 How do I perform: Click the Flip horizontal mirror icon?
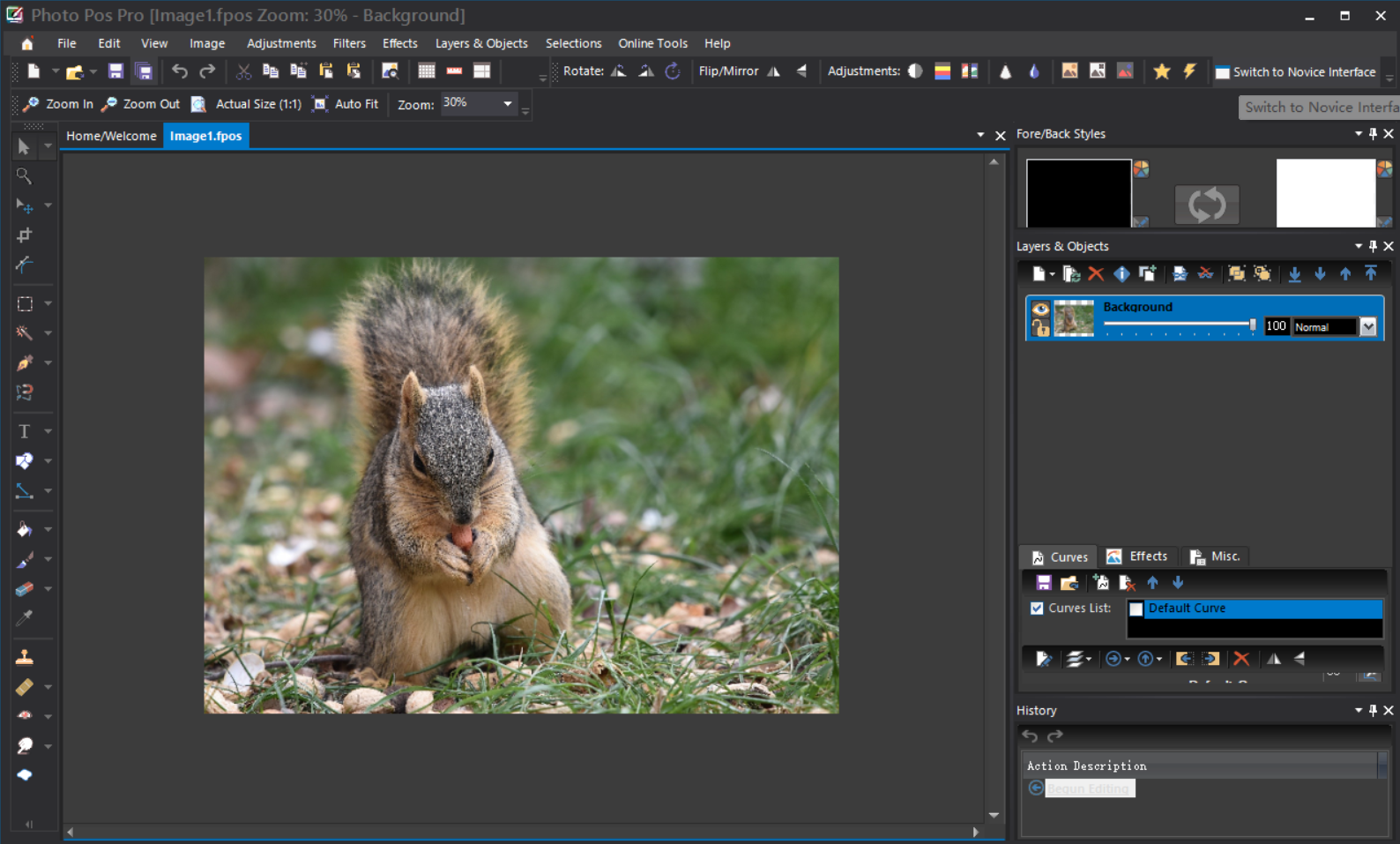[x=774, y=71]
